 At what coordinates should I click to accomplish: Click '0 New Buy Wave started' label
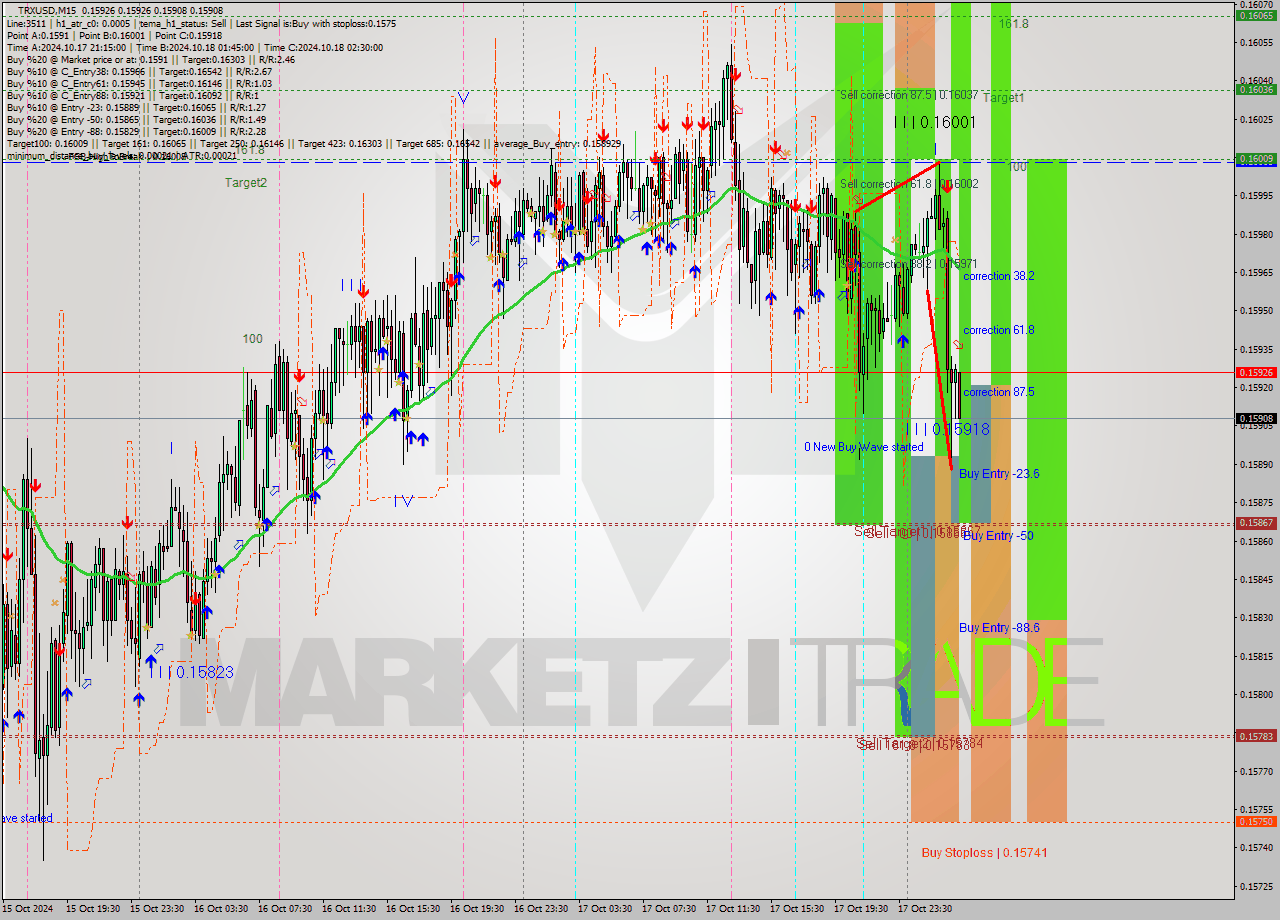click(864, 447)
